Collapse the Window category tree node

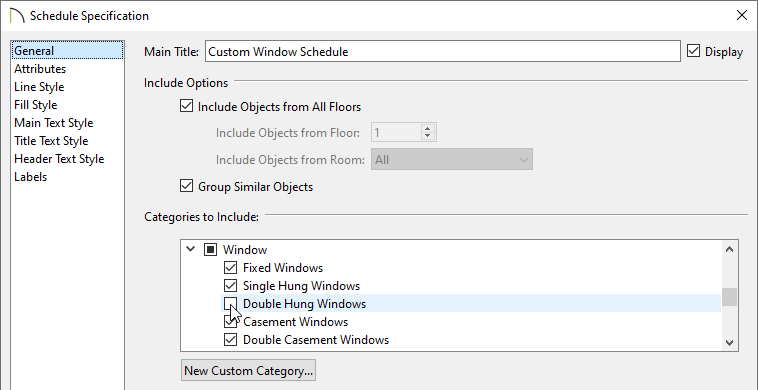[190, 249]
